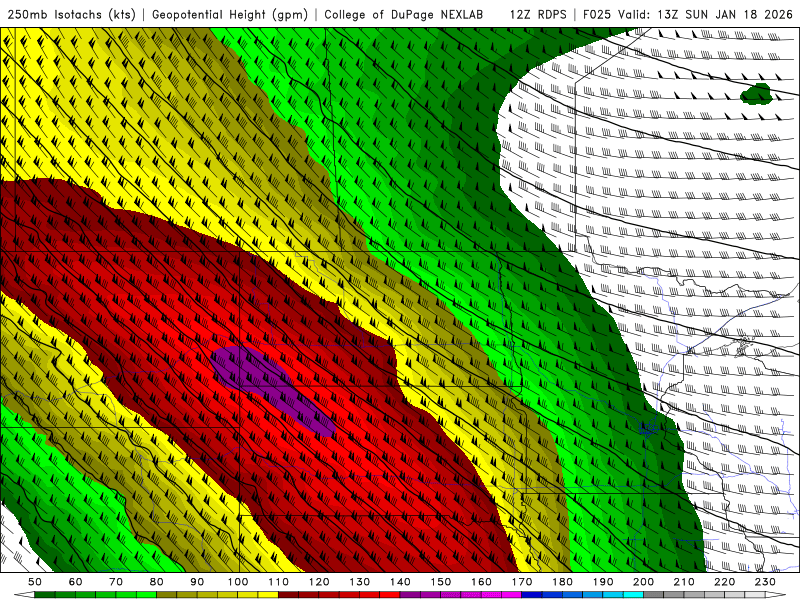Screen dimensions: 800x600
Task: Click the '140' label on the color scale
Action: tap(400, 582)
